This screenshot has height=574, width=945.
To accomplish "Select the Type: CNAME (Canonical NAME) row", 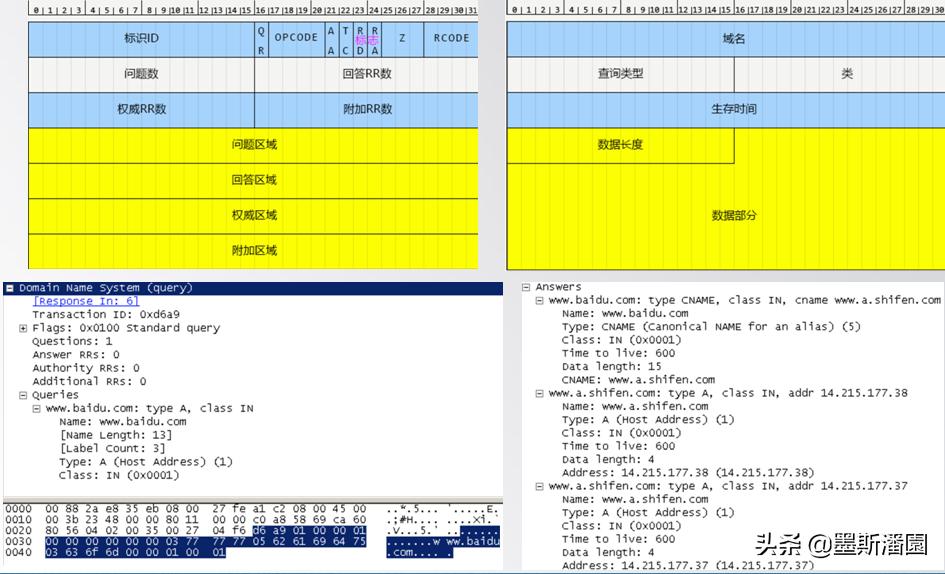I will (x=711, y=327).
